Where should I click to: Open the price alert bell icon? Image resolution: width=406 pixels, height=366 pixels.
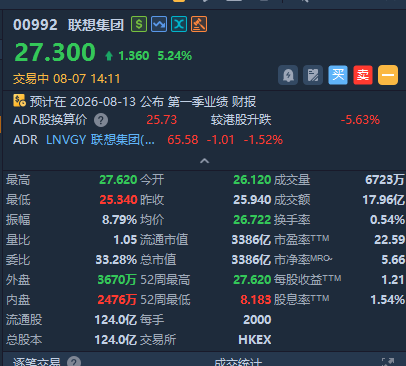pos(288,75)
